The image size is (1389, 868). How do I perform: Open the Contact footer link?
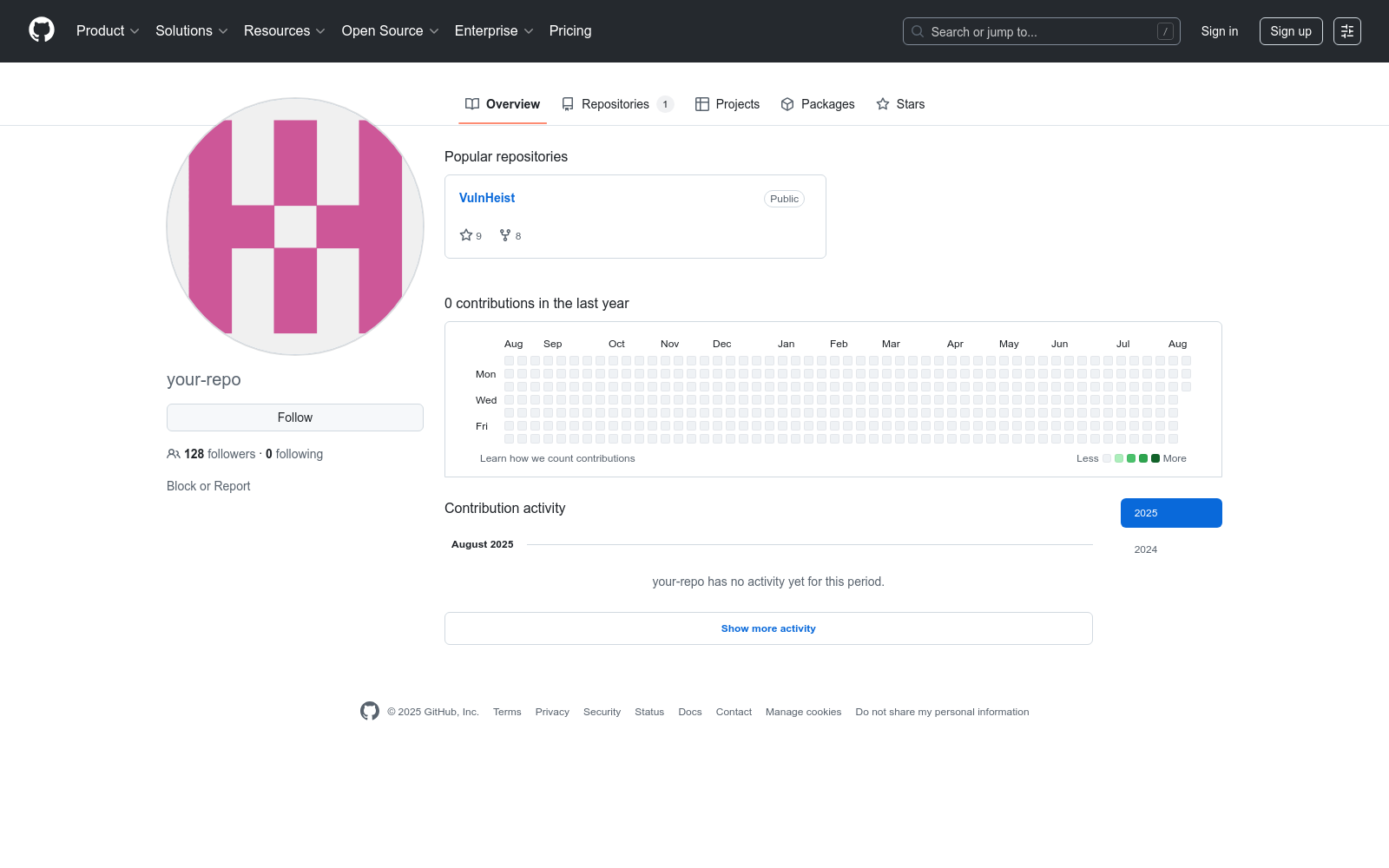point(734,712)
